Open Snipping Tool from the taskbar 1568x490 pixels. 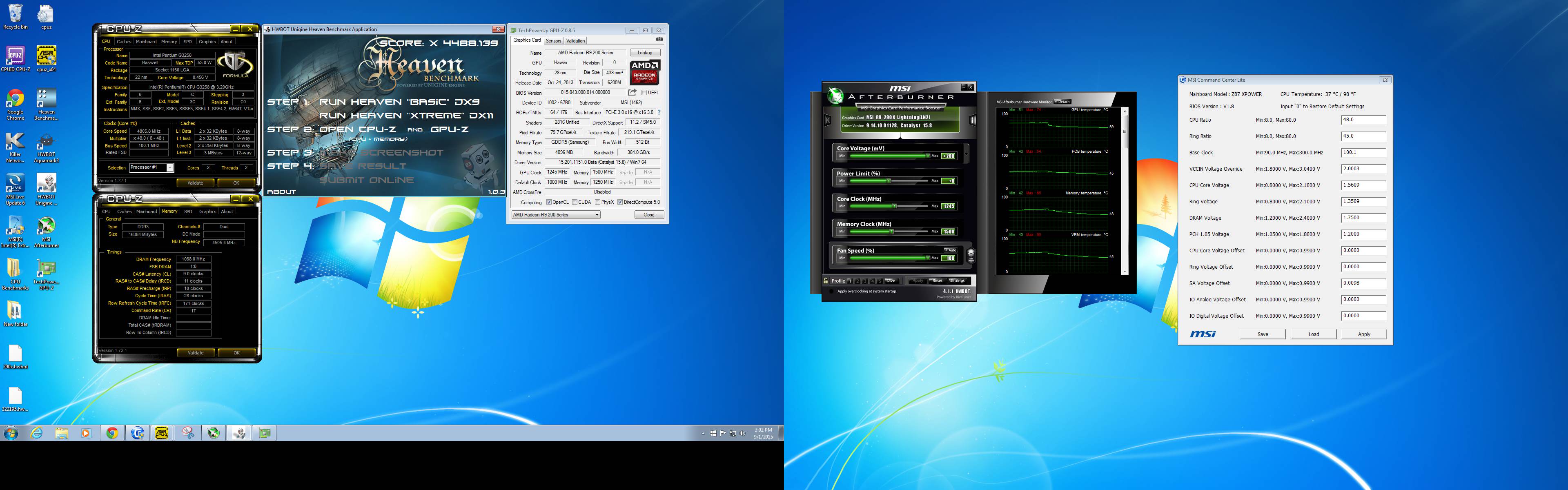click(188, 433)
